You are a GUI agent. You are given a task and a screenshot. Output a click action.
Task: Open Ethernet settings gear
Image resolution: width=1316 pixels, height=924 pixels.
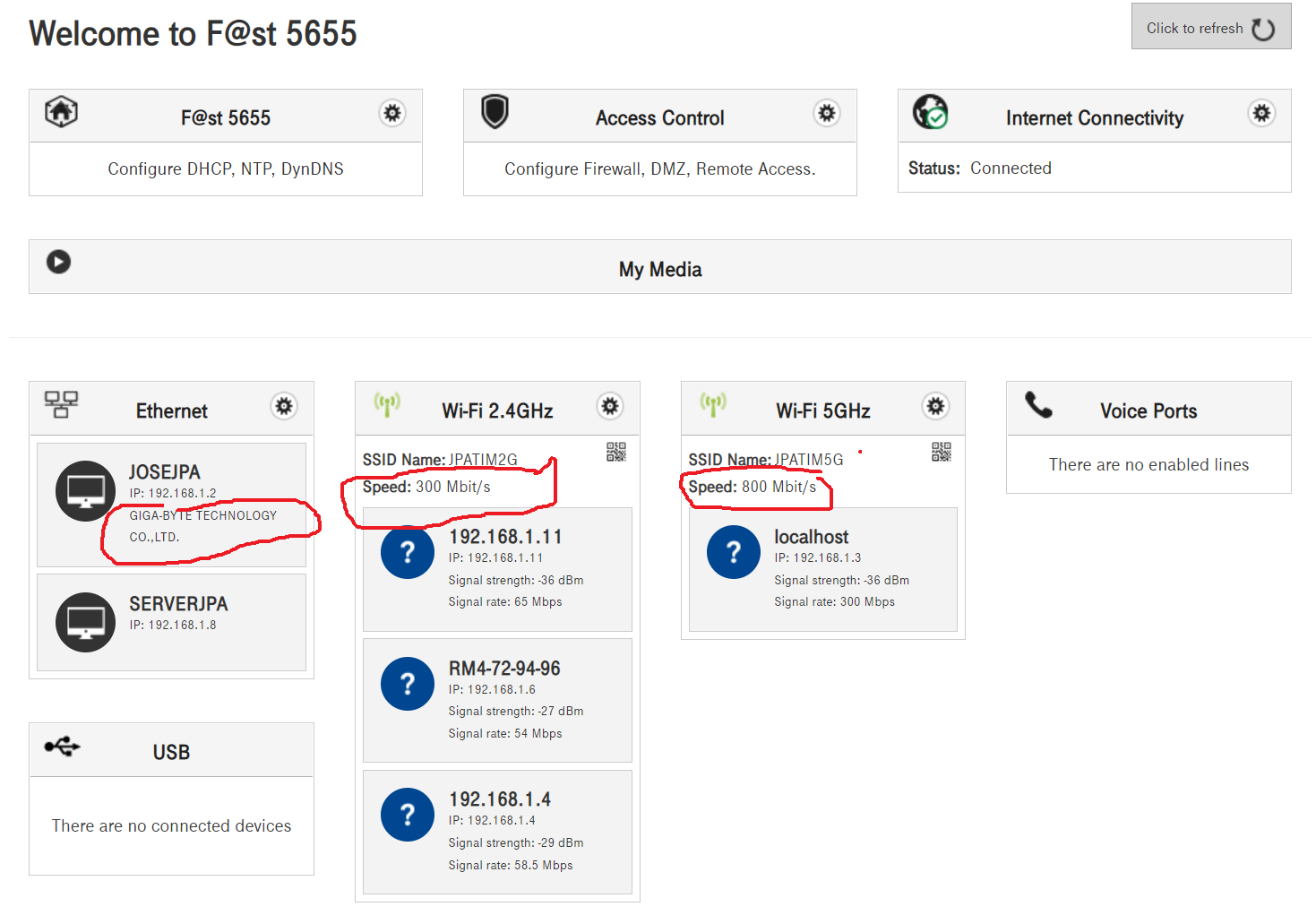tap(284, 407)
